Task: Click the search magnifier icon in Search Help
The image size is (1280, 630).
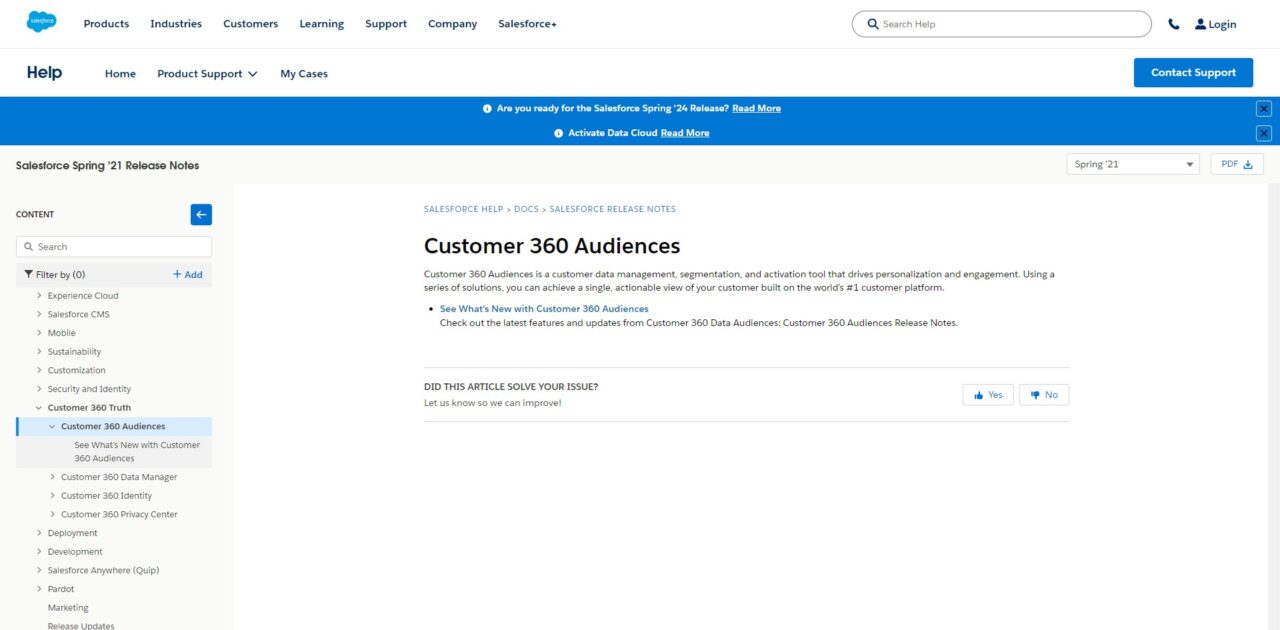Action: [873, 24]
